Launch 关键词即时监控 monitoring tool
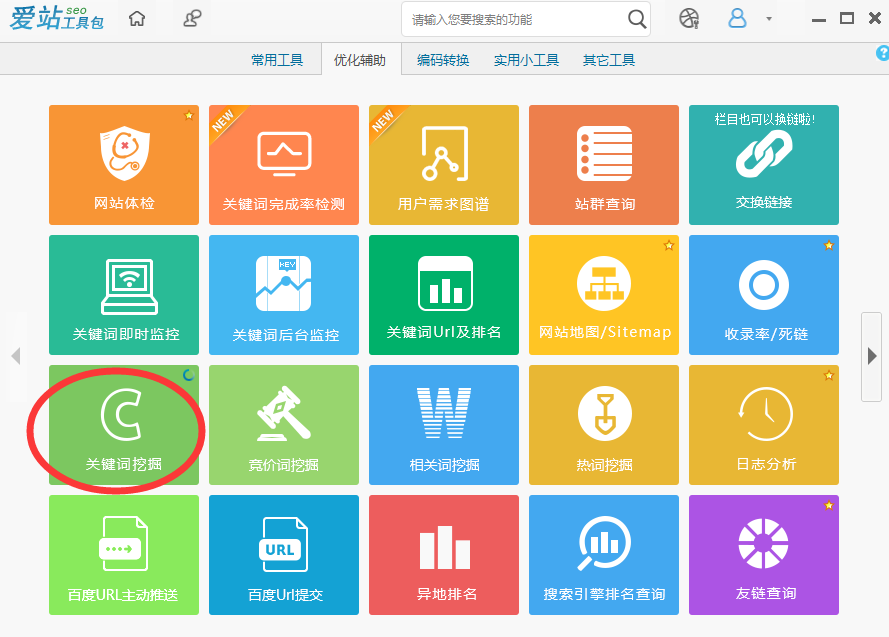This screenshot has height=637, width=889. coord(124,295)
